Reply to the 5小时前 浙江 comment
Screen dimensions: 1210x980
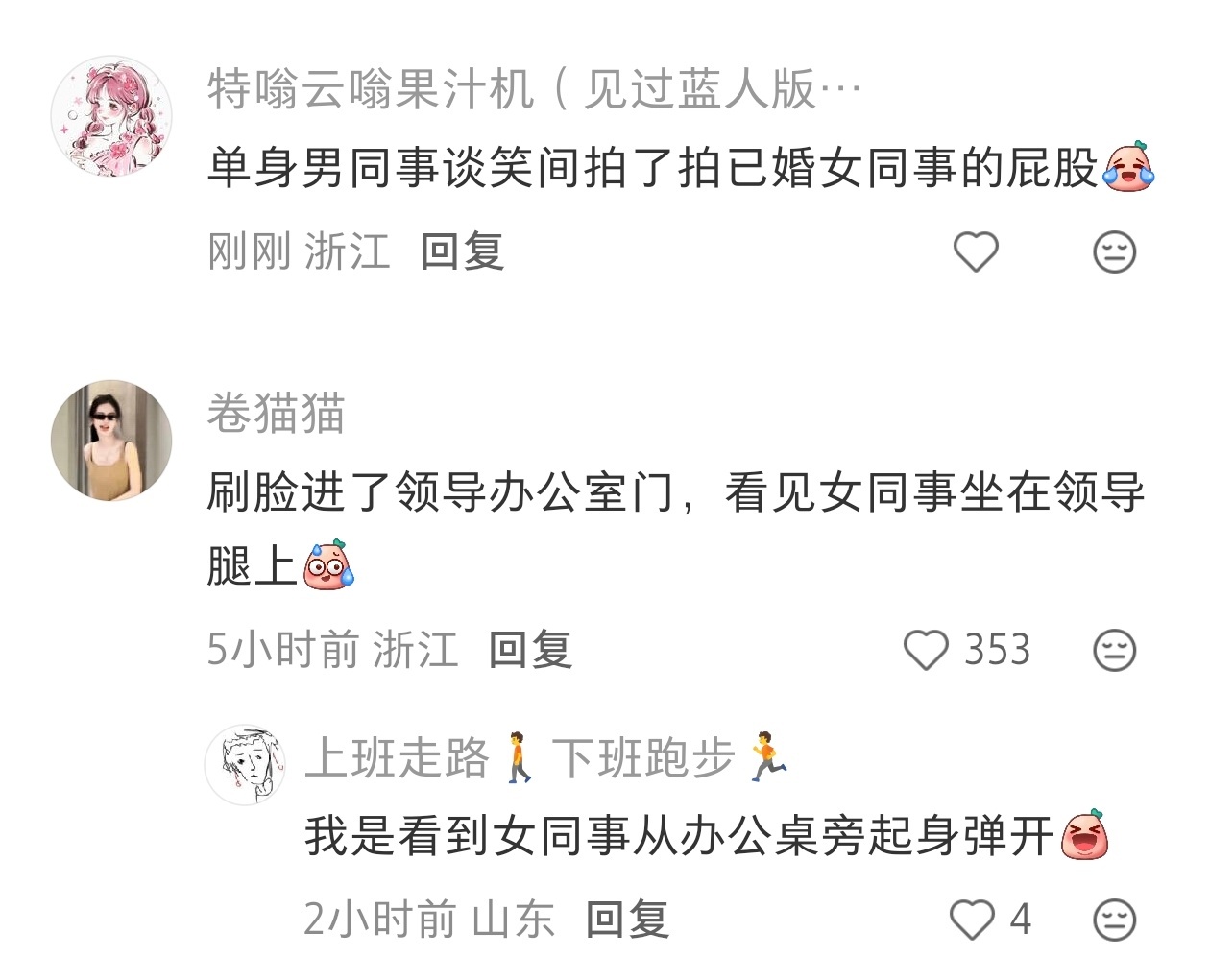point(530,650)
